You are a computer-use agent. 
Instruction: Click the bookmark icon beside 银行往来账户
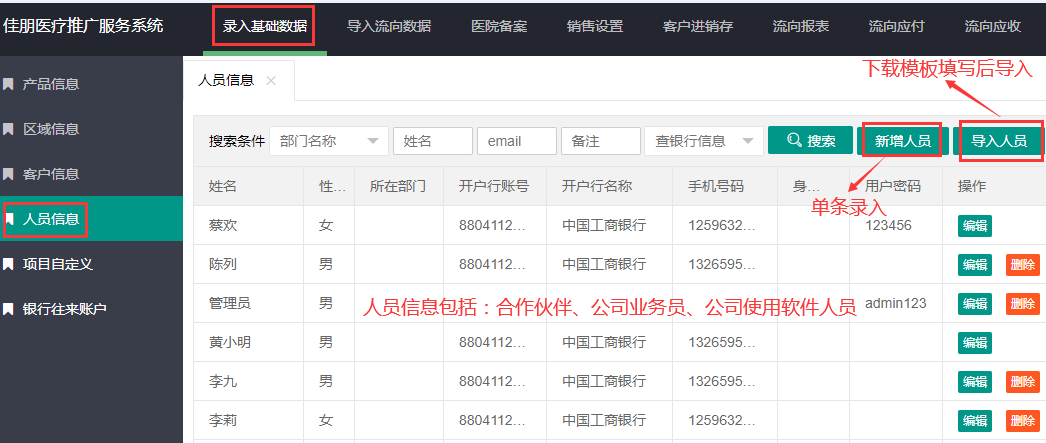(x=9, y=309)
